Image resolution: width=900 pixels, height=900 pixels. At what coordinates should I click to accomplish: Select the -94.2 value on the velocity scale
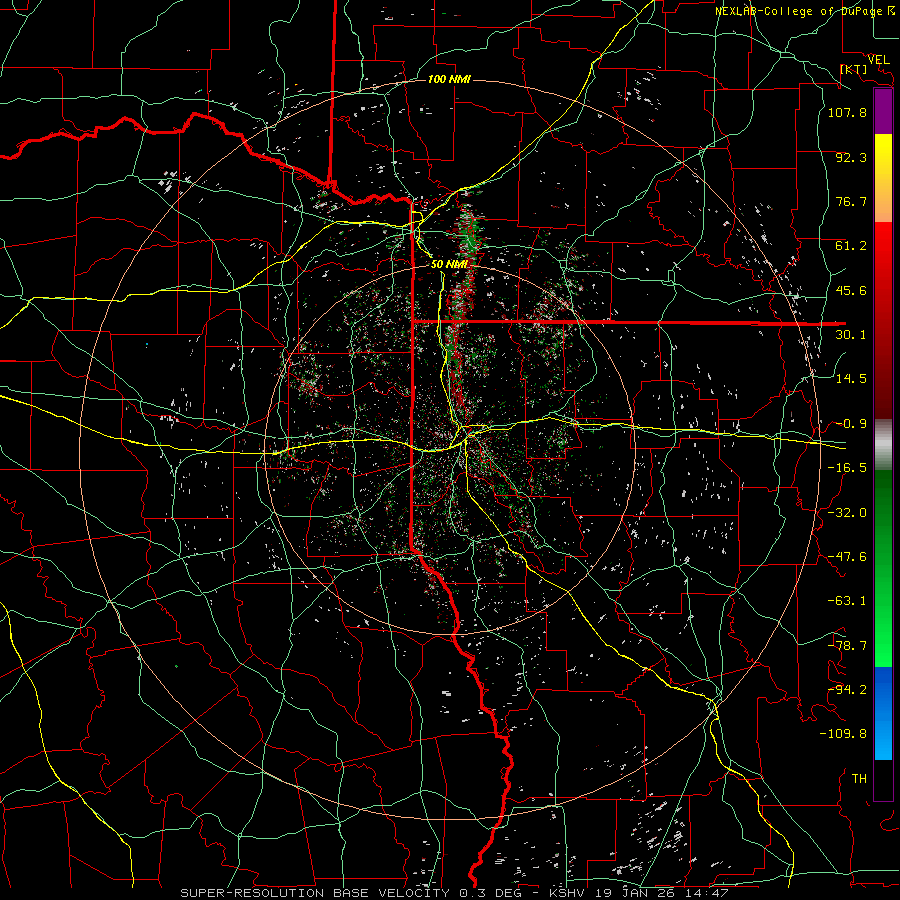pos(847,690)
